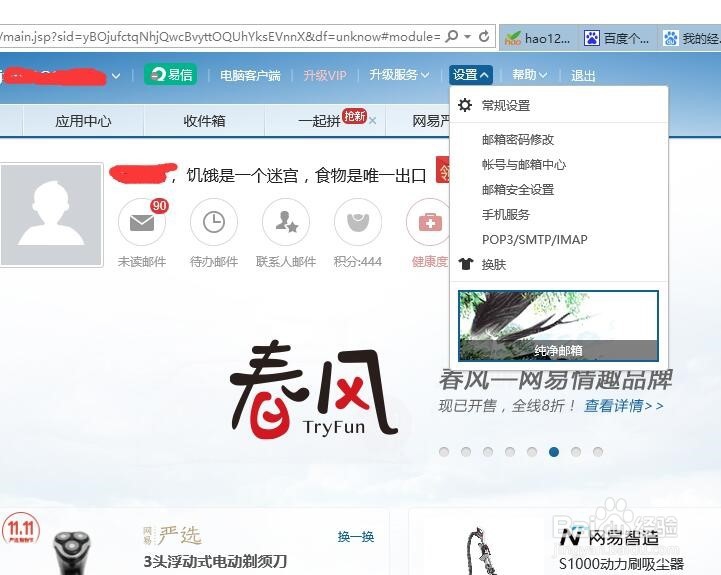Click the electric shaver product image
Viewport: 721px width, 575px height.
pos(71,552)
